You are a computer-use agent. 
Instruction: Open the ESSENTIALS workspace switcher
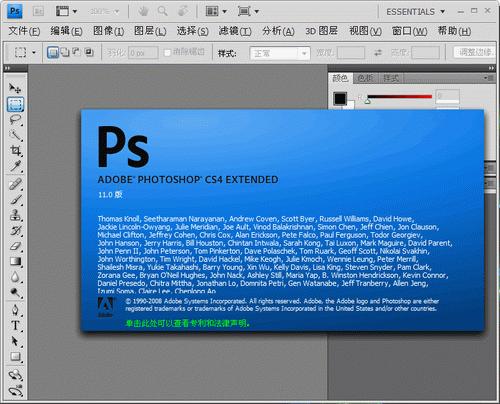(x=415, y=12)
